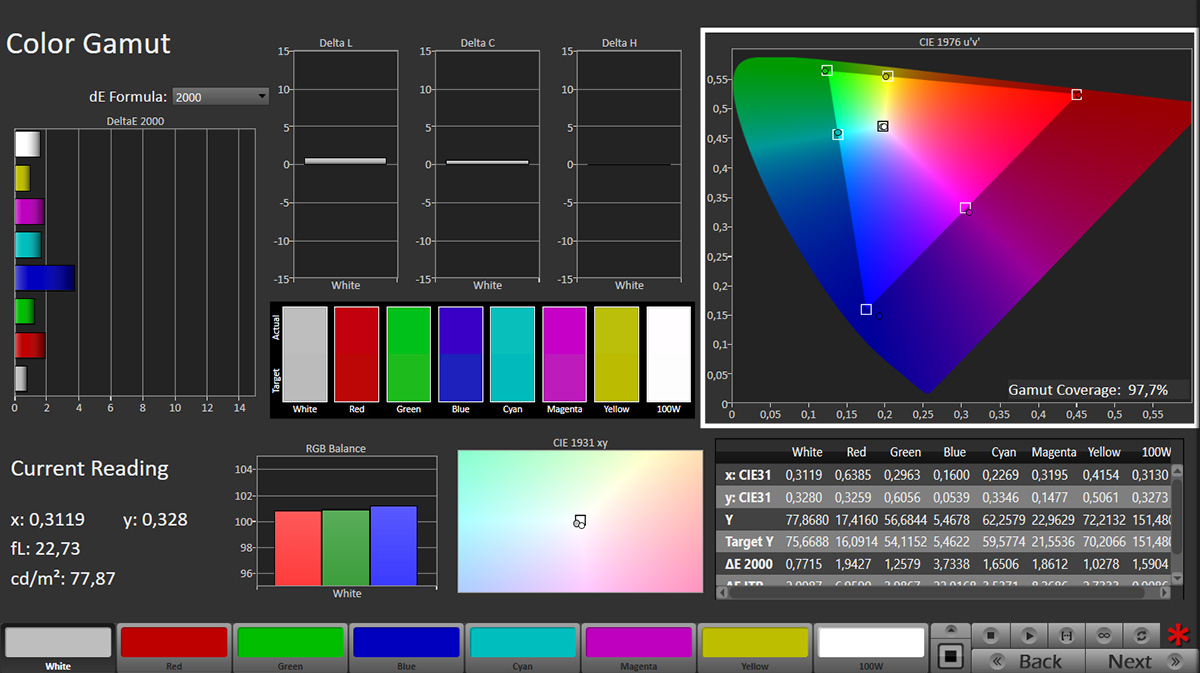
Task: Expand the small up-arrow above the square button
Action: [x=950, y=631]
